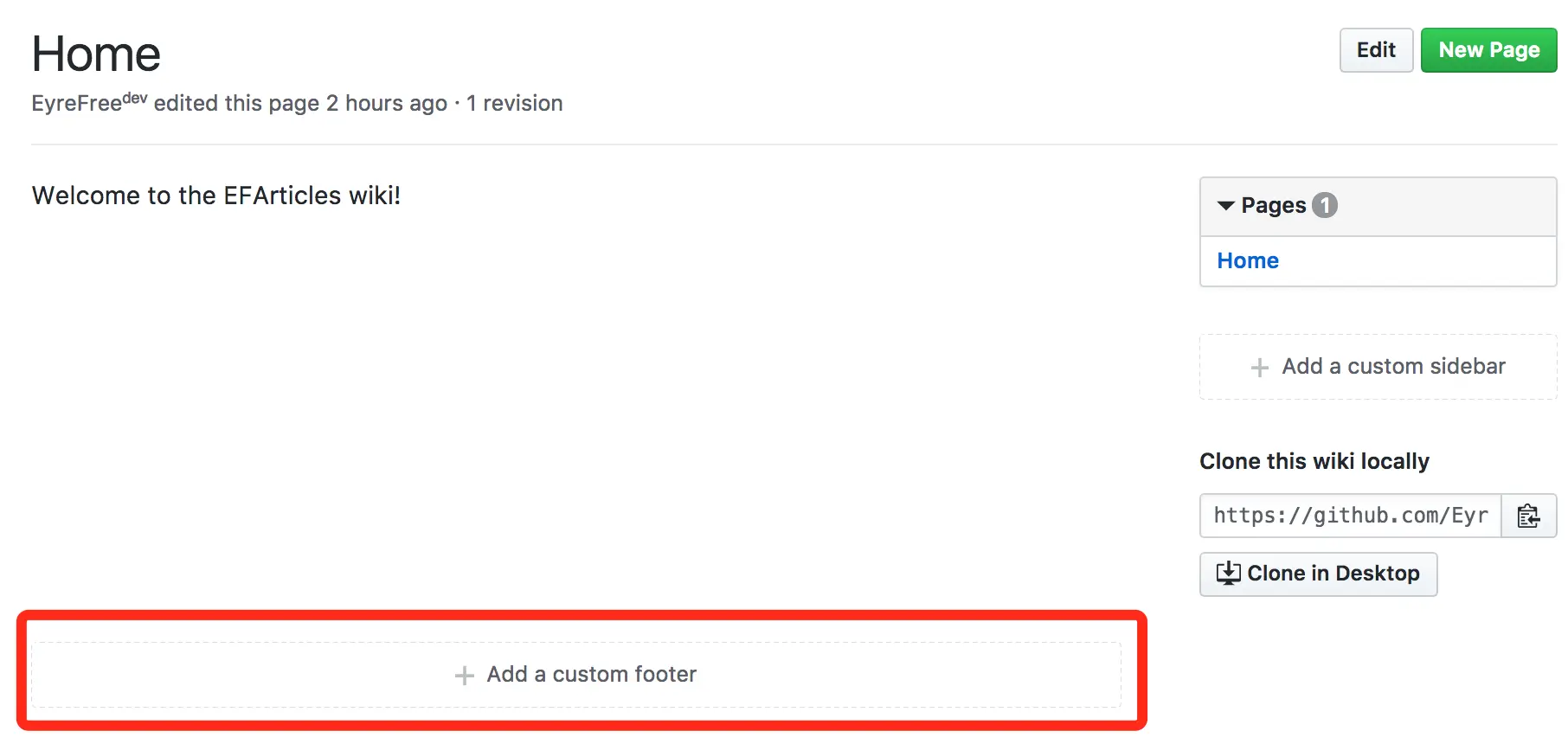
Task: Open the Home page link in sidebar
Action: click(1247, 260)
